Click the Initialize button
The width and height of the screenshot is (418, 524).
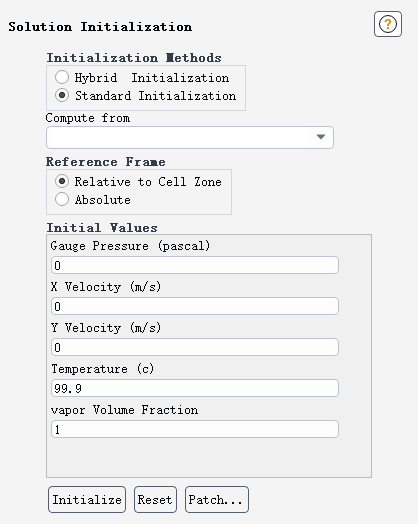click(x=87, y=500)
